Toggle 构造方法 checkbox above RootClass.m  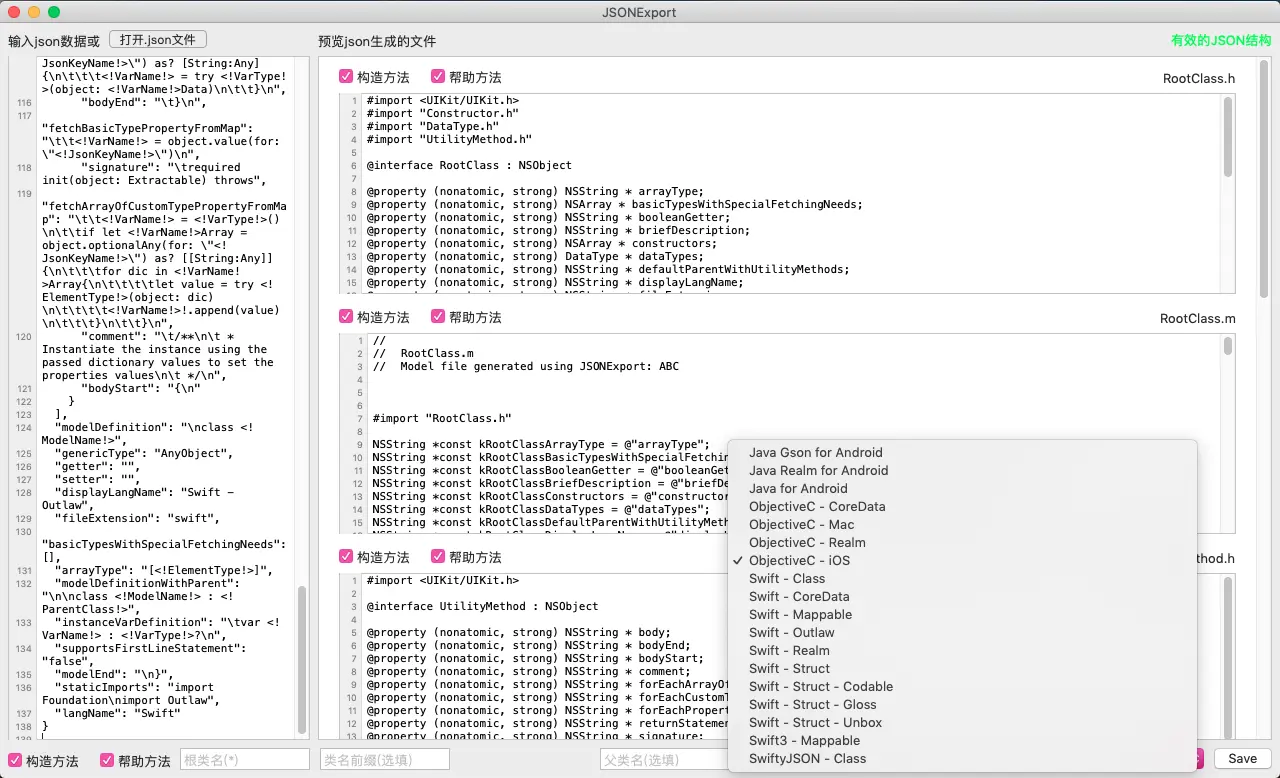pyautogui.click(x=346, y=317)
